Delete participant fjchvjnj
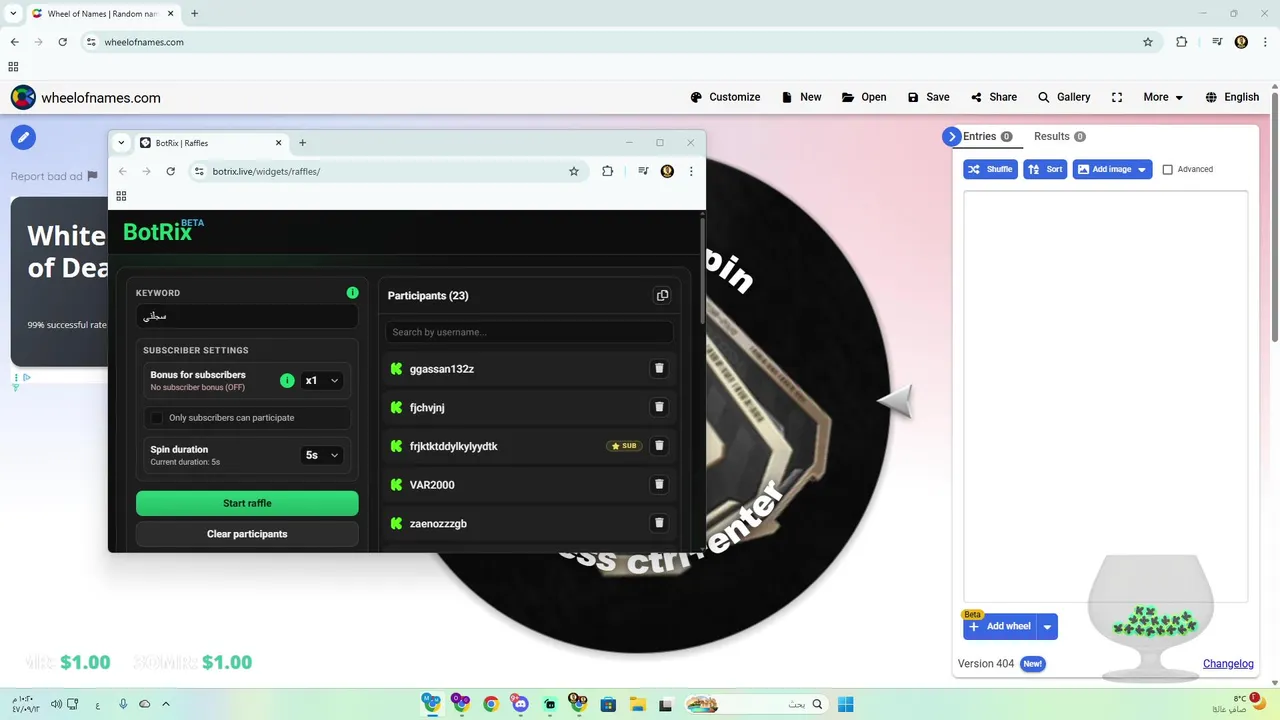The height and width of the screenshot is (720, 1280). [659, 407]
